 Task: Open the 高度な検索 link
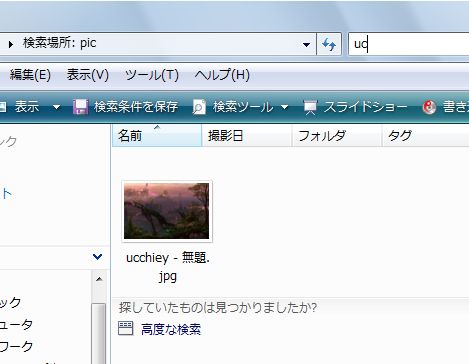click(x=171, y=329)
